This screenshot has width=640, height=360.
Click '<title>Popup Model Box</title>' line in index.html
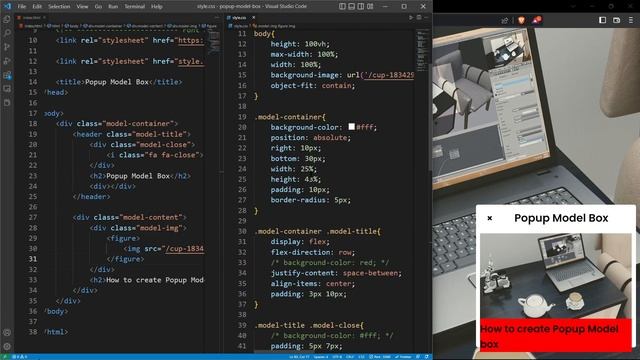[x=119, y=82]
